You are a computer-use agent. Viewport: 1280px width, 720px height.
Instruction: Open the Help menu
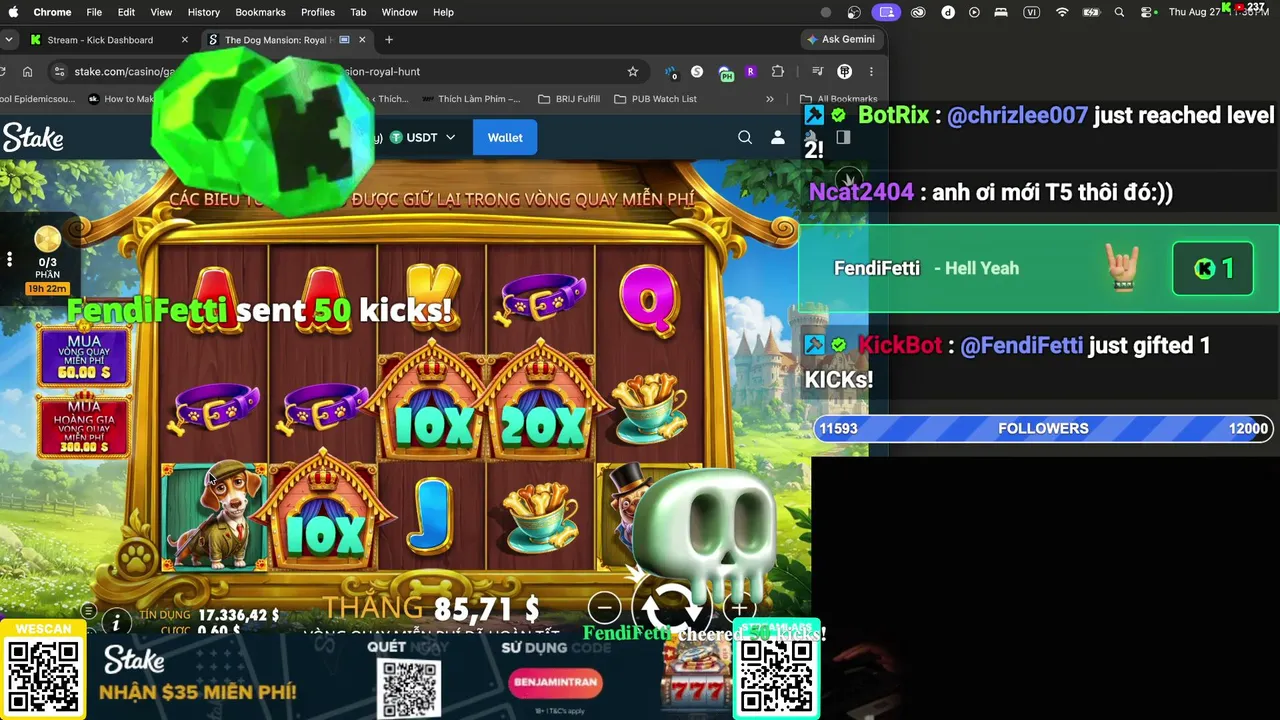(x=443, y=12)
